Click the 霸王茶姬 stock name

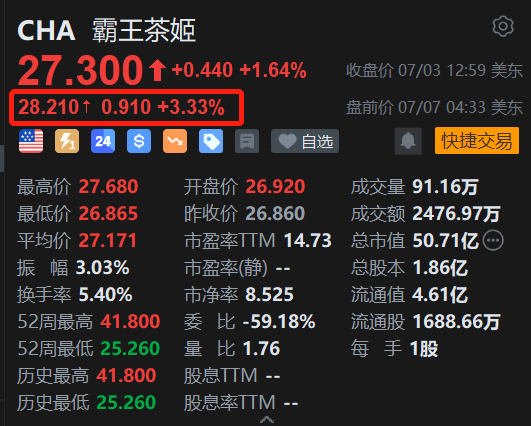click(x=144, y=30)
